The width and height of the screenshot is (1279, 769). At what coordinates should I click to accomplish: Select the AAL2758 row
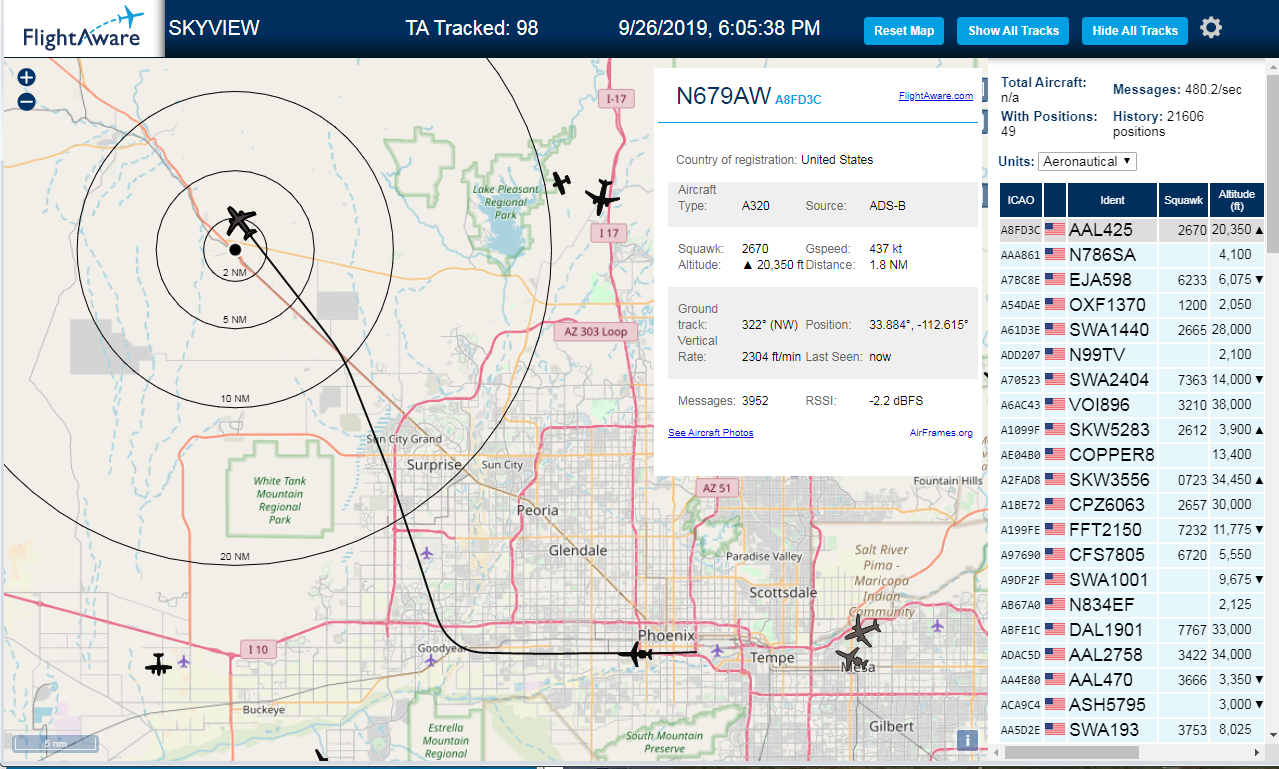(1133, 655)
